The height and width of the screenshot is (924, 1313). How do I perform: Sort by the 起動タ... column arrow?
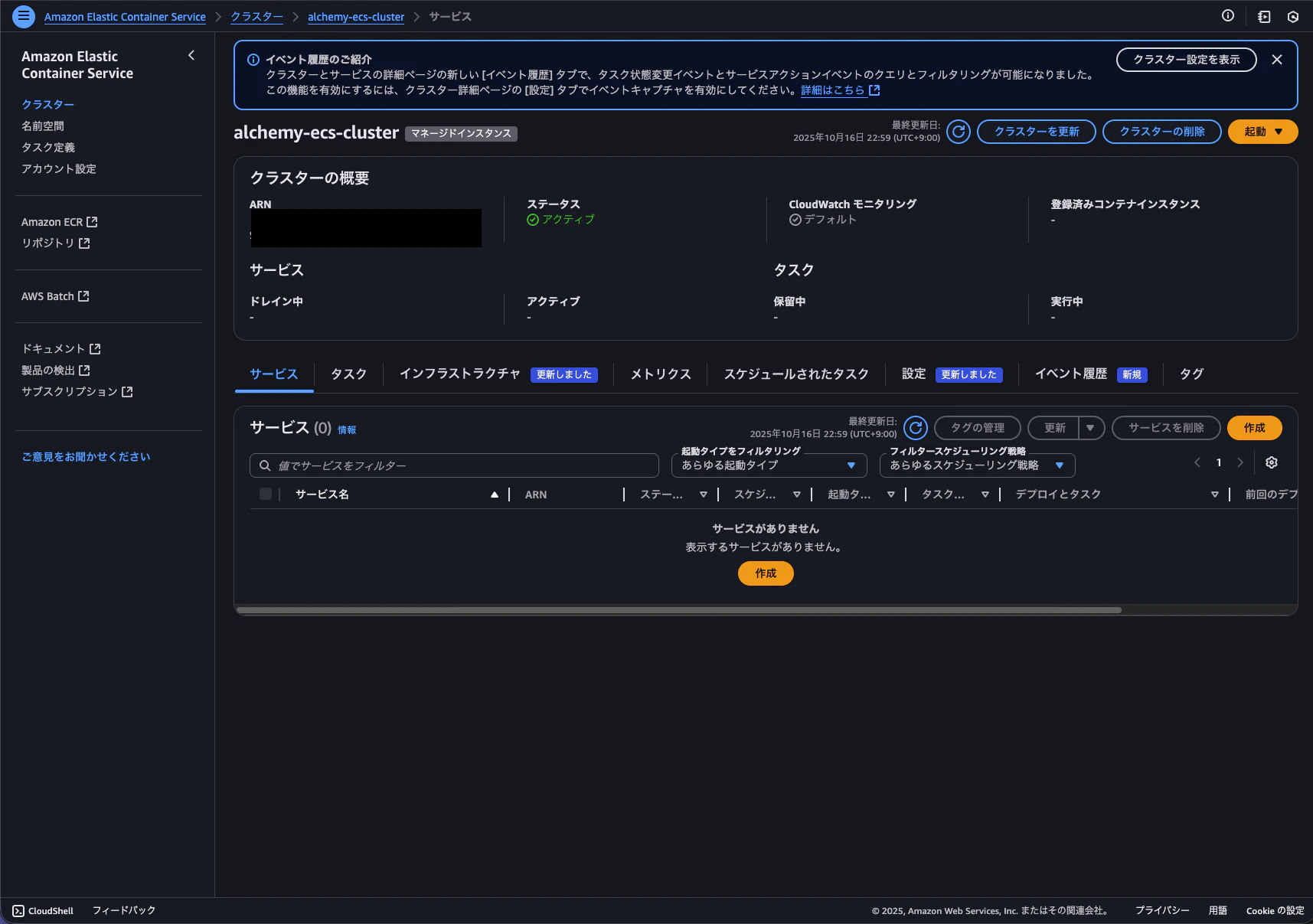coord(891,495)
